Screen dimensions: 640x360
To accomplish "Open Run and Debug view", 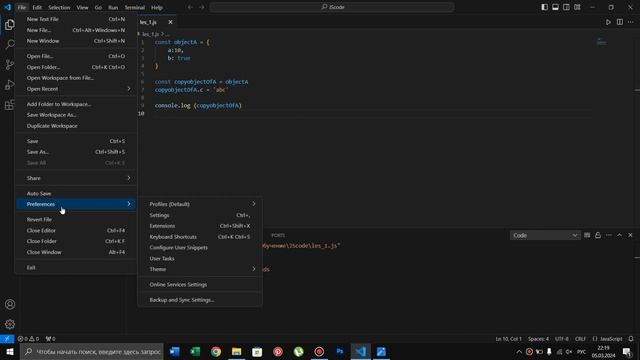I will (10, 85).
